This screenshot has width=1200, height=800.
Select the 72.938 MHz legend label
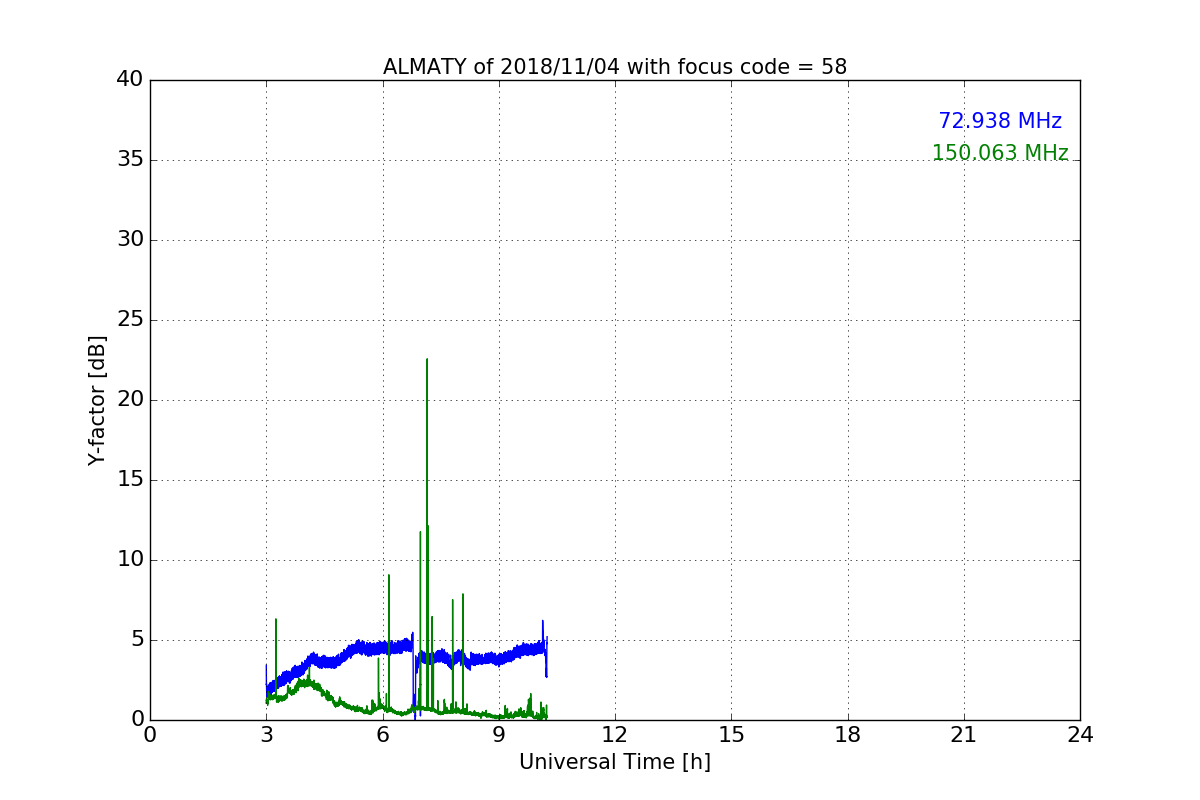click(x=1000, y=121)
